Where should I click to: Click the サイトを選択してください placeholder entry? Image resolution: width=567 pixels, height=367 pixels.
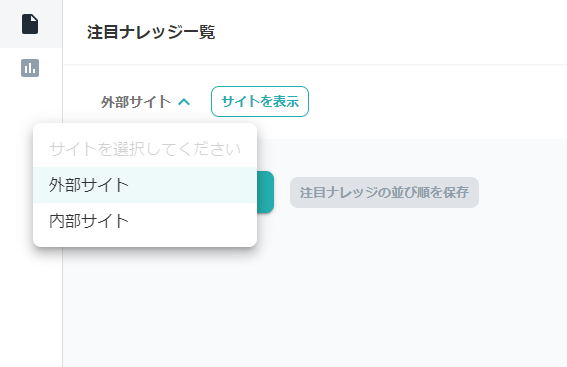point(145,149)
